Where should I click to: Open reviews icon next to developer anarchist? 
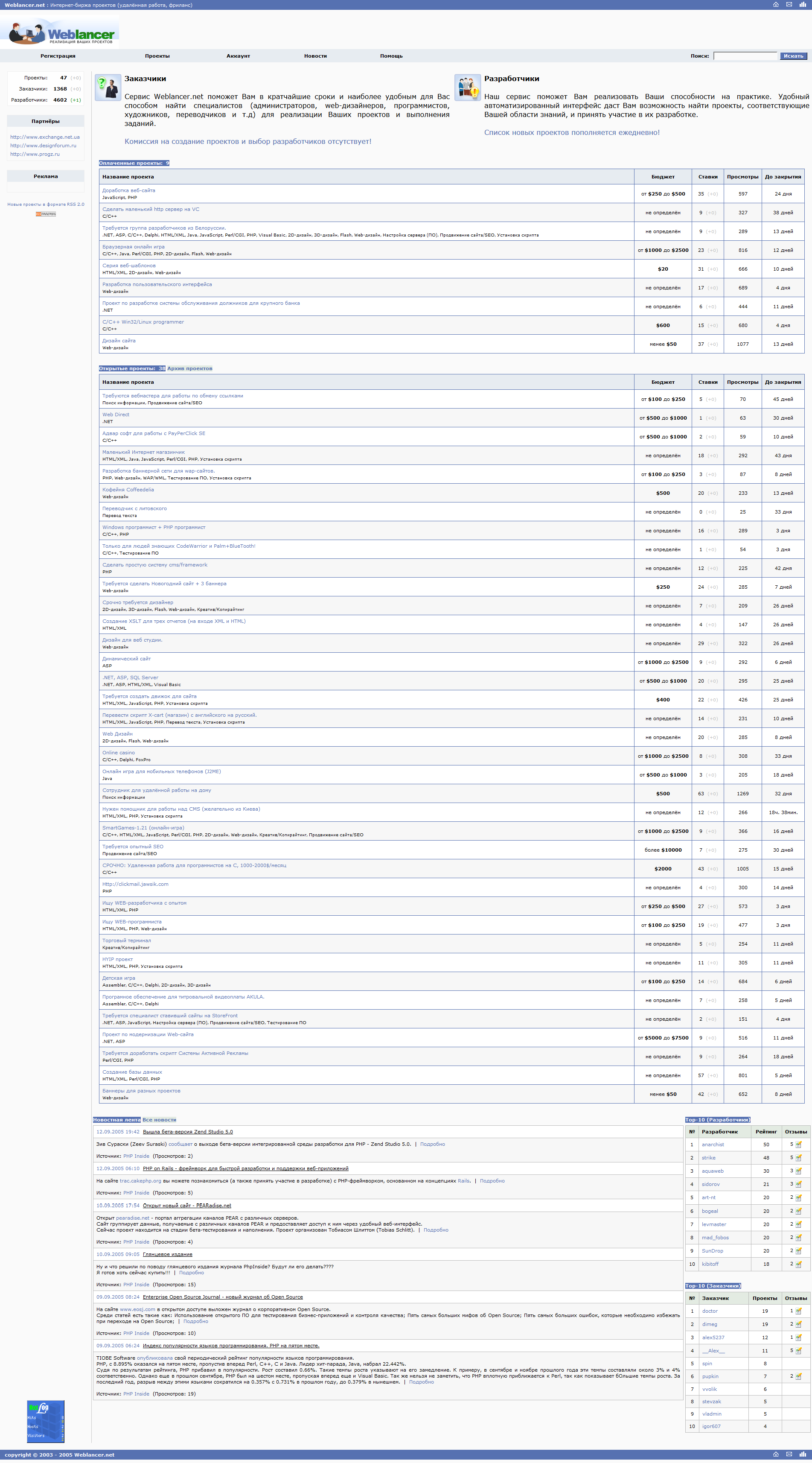pos(798,1145)
